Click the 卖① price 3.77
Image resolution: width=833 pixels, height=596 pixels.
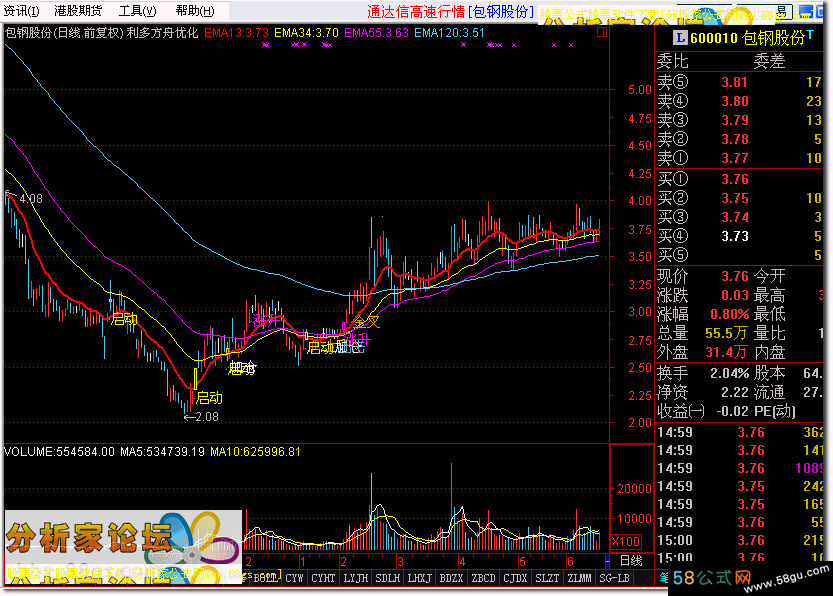tap(734, 159)
